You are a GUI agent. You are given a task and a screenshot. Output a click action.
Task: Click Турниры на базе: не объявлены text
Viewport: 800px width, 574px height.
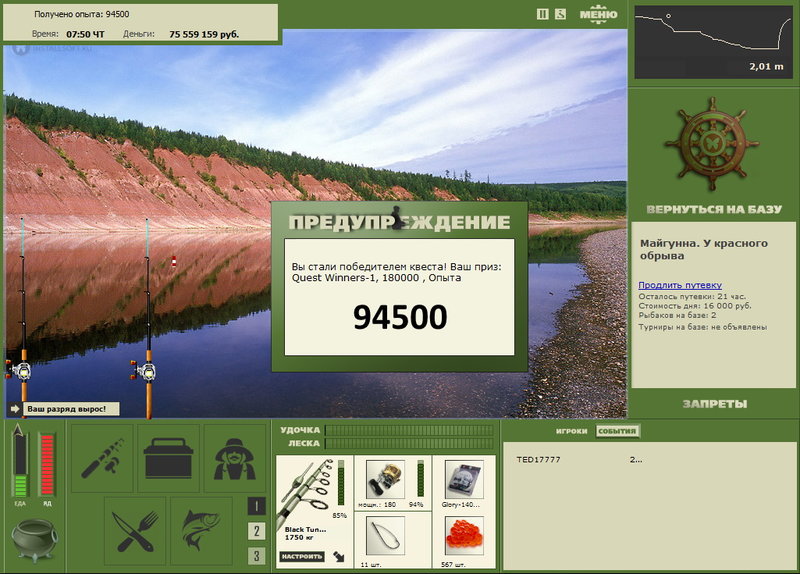click(703, 327)
